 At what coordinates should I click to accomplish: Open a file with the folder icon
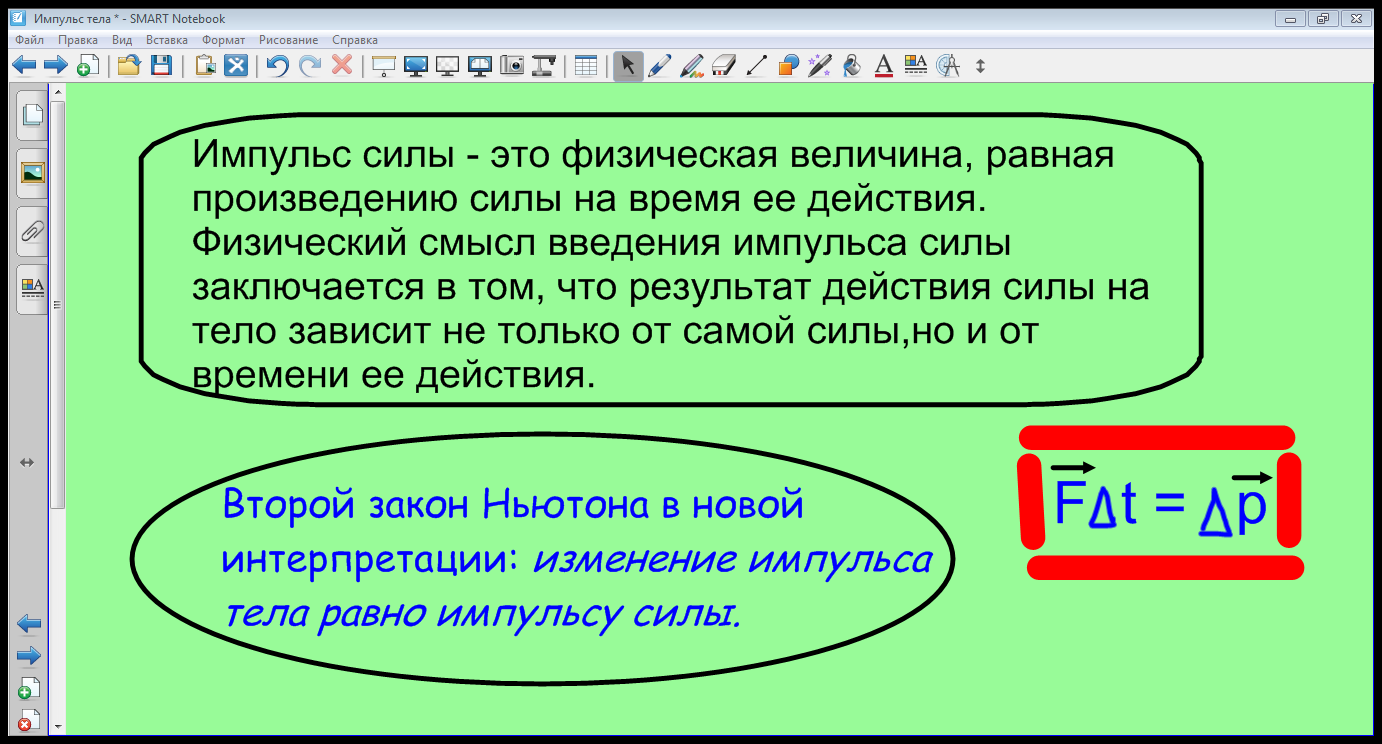128,66
